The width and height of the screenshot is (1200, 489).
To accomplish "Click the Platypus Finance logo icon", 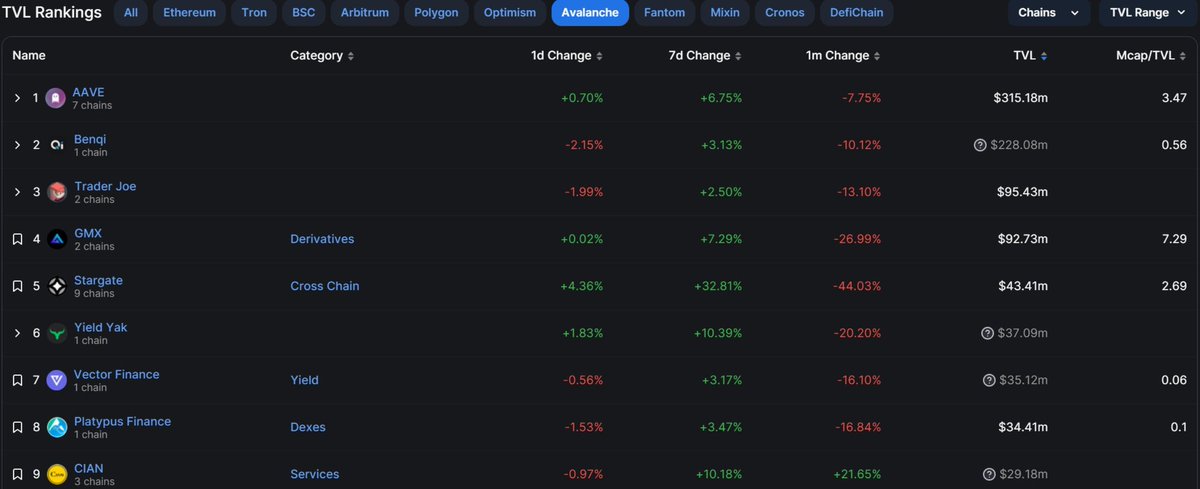I will coord(56,427).
